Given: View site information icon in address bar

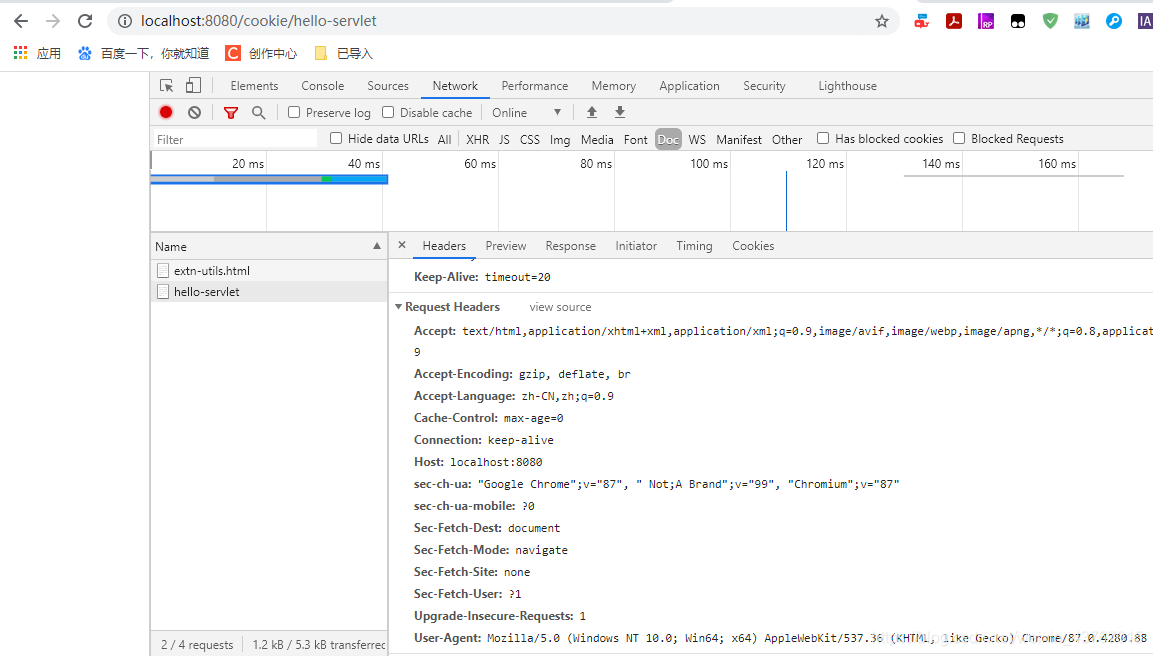Looking at the screenshot, I should click(125, 21).
